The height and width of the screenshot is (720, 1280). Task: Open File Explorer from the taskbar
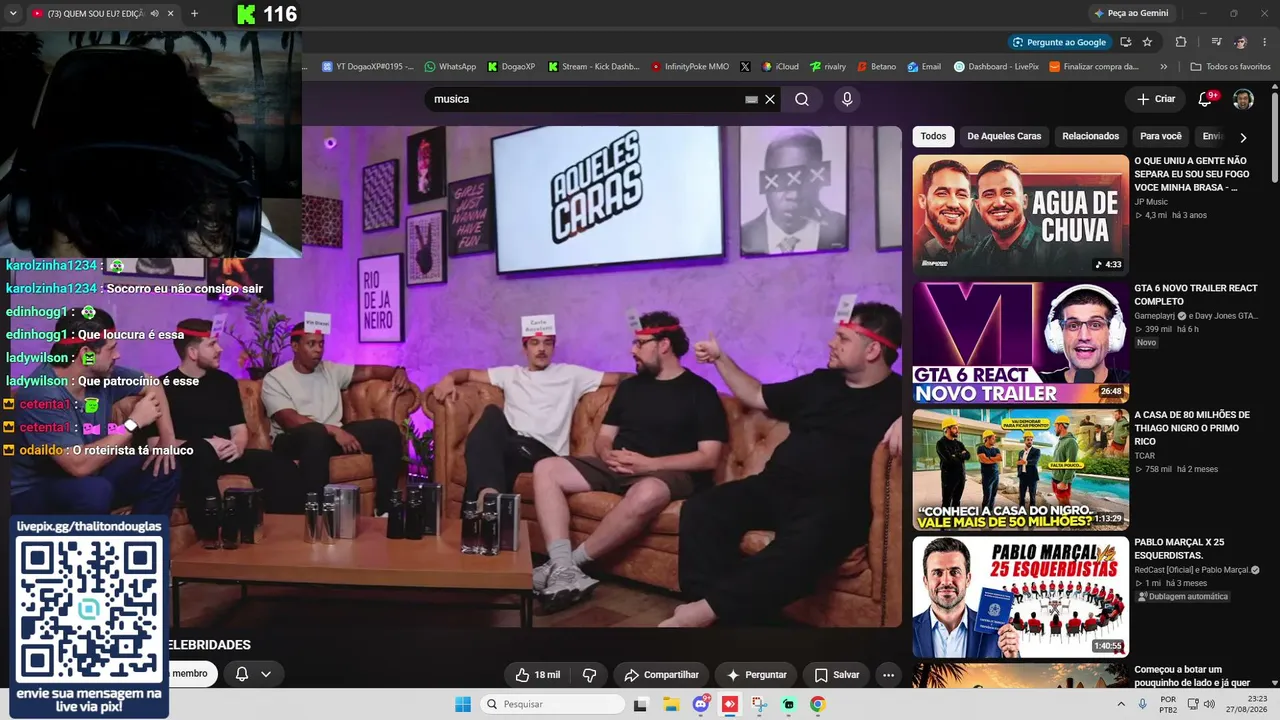670,704
